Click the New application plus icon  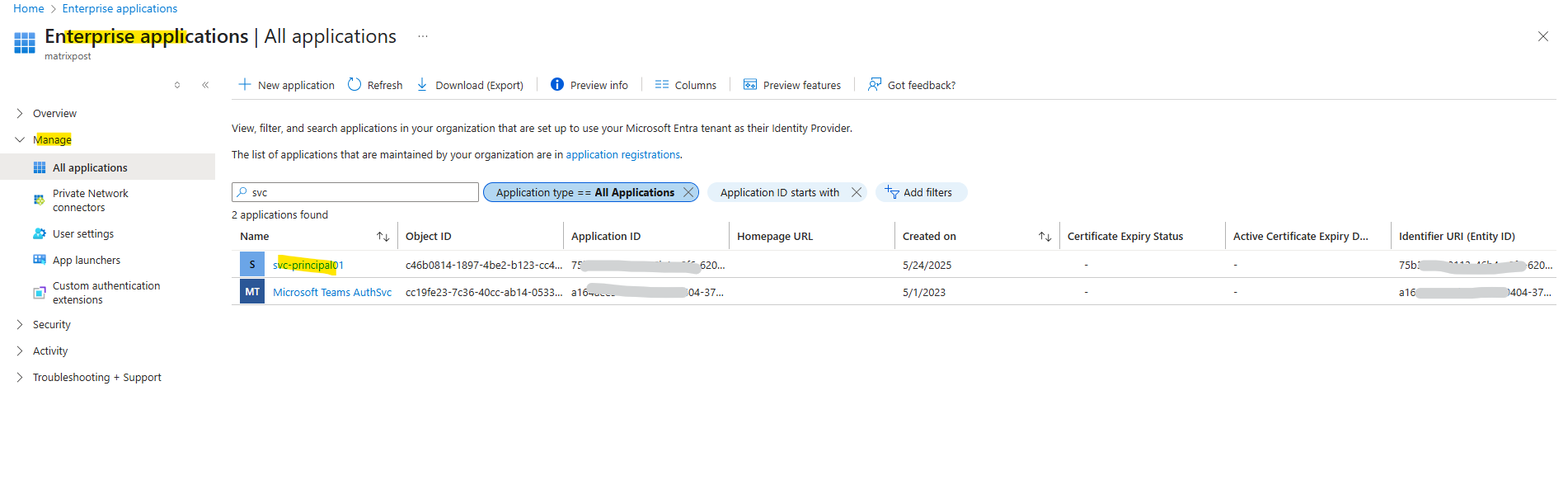(244, 84)
